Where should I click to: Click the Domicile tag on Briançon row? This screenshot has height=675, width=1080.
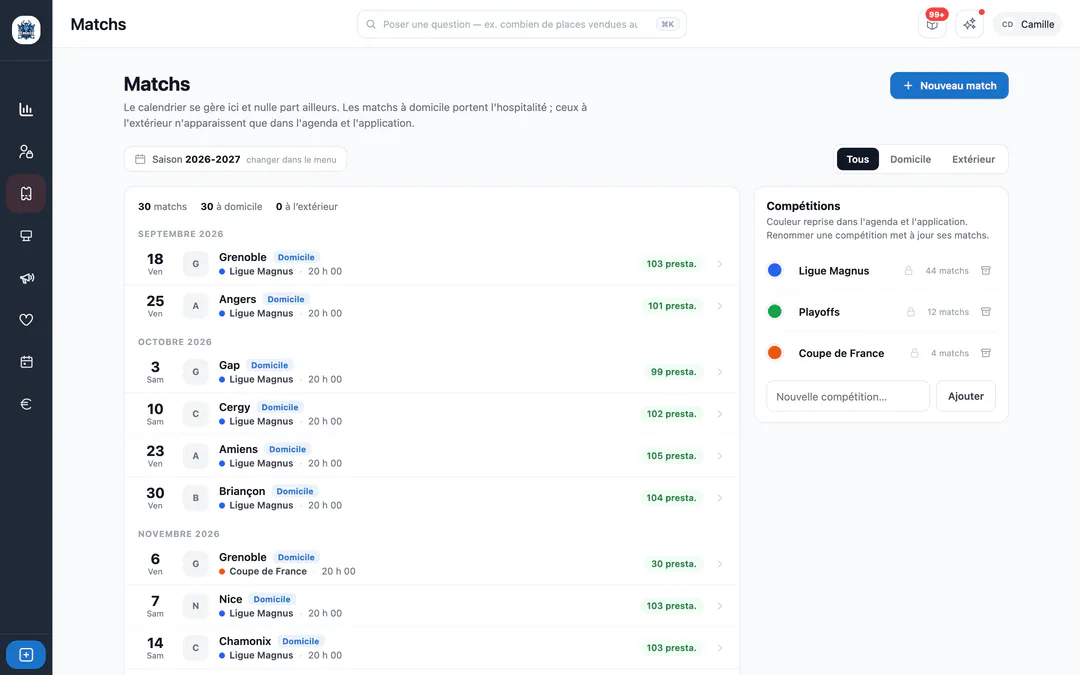295,491
